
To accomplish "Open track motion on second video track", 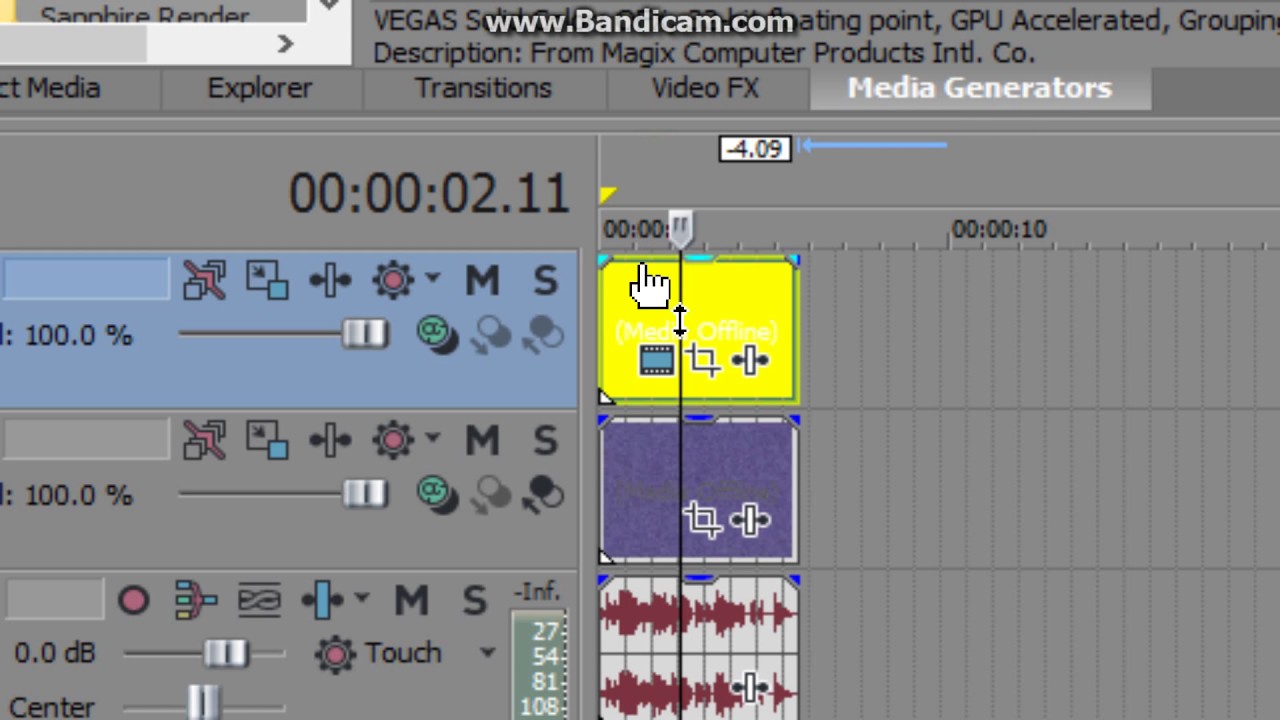I will click(267, 440).
